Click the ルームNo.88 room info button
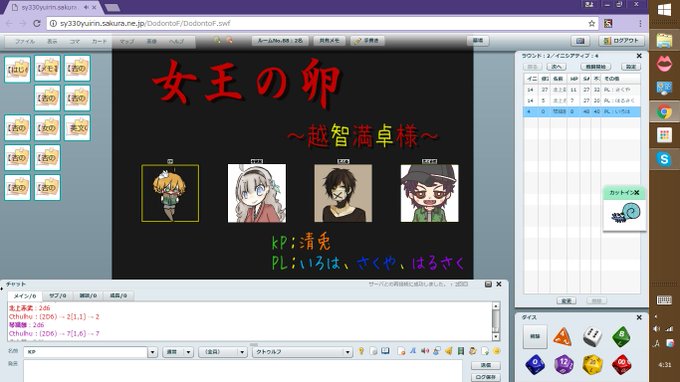Viewport: 680px width, 382px height. point(280,41)
